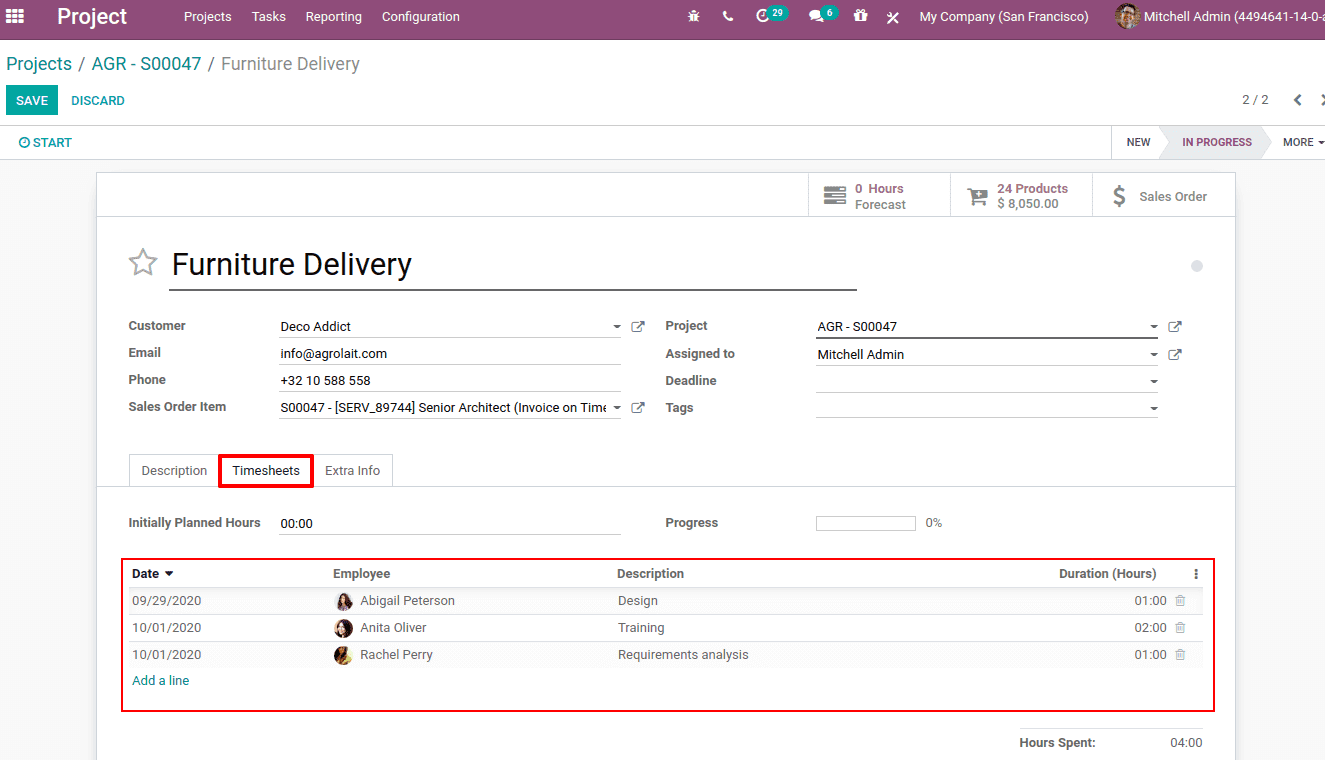Screen dimensions: 1325x760
Task: Click Mitchell Admin avatar picture
Action: pos(1127,16)
